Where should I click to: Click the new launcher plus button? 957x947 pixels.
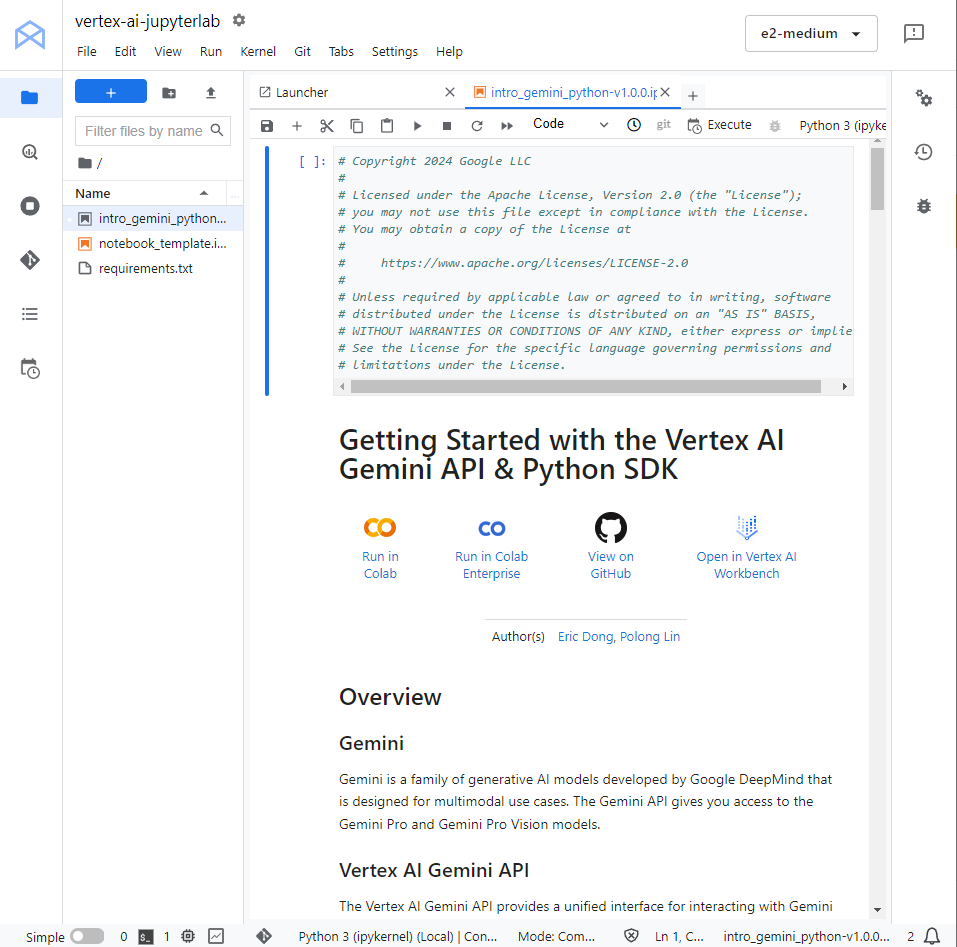point(110,92)
